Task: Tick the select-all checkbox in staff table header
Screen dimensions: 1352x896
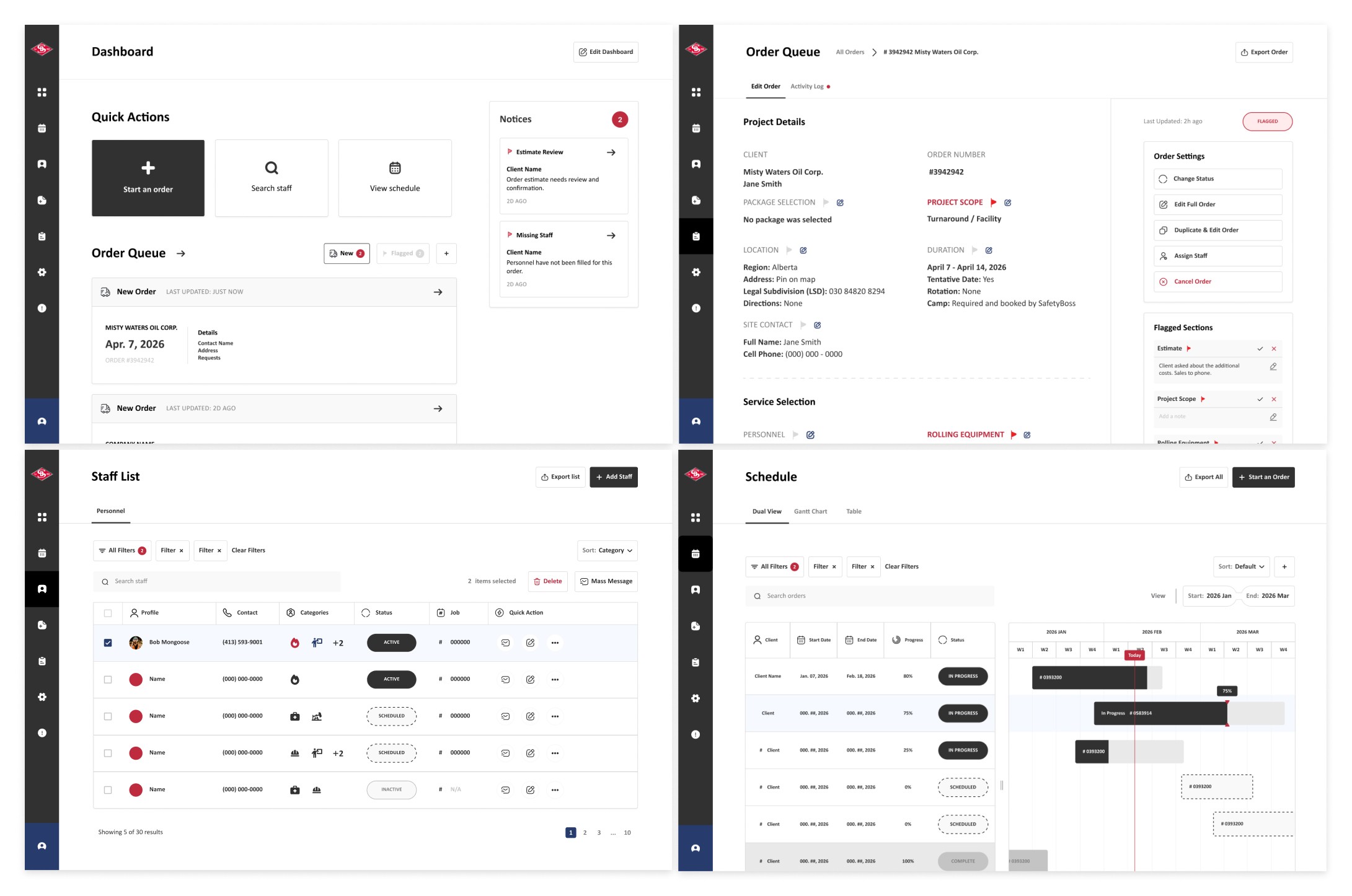Action: click(x=108, y=613)
